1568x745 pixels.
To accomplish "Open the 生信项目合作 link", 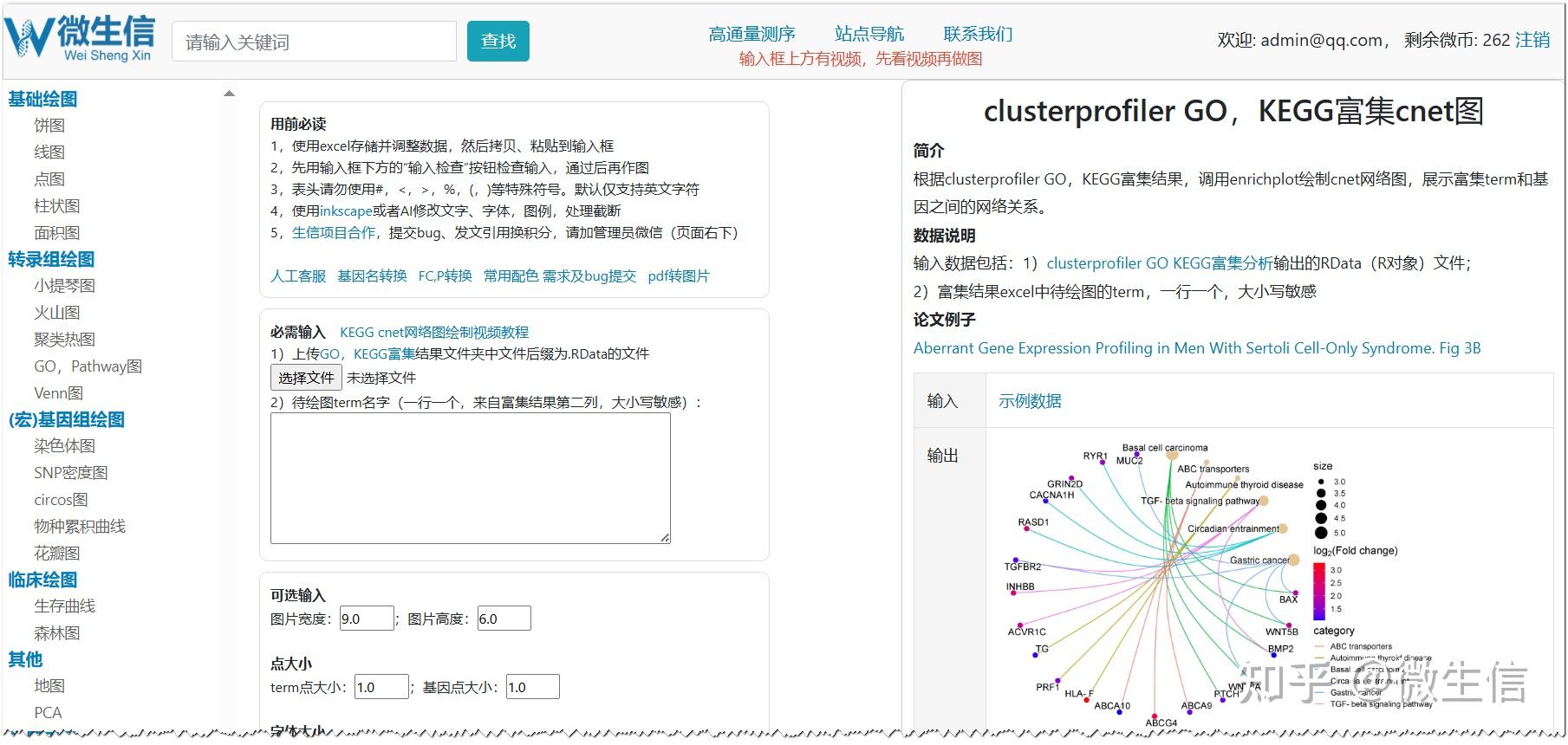I will click(334, 232).
